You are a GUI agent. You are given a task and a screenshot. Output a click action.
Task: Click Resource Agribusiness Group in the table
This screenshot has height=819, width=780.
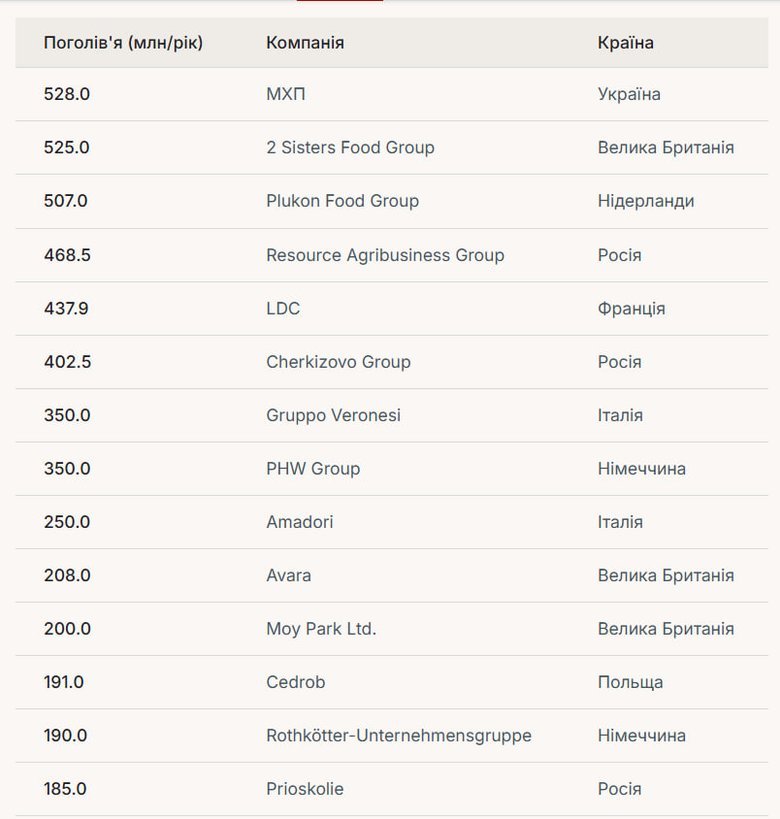coord(385,255)
